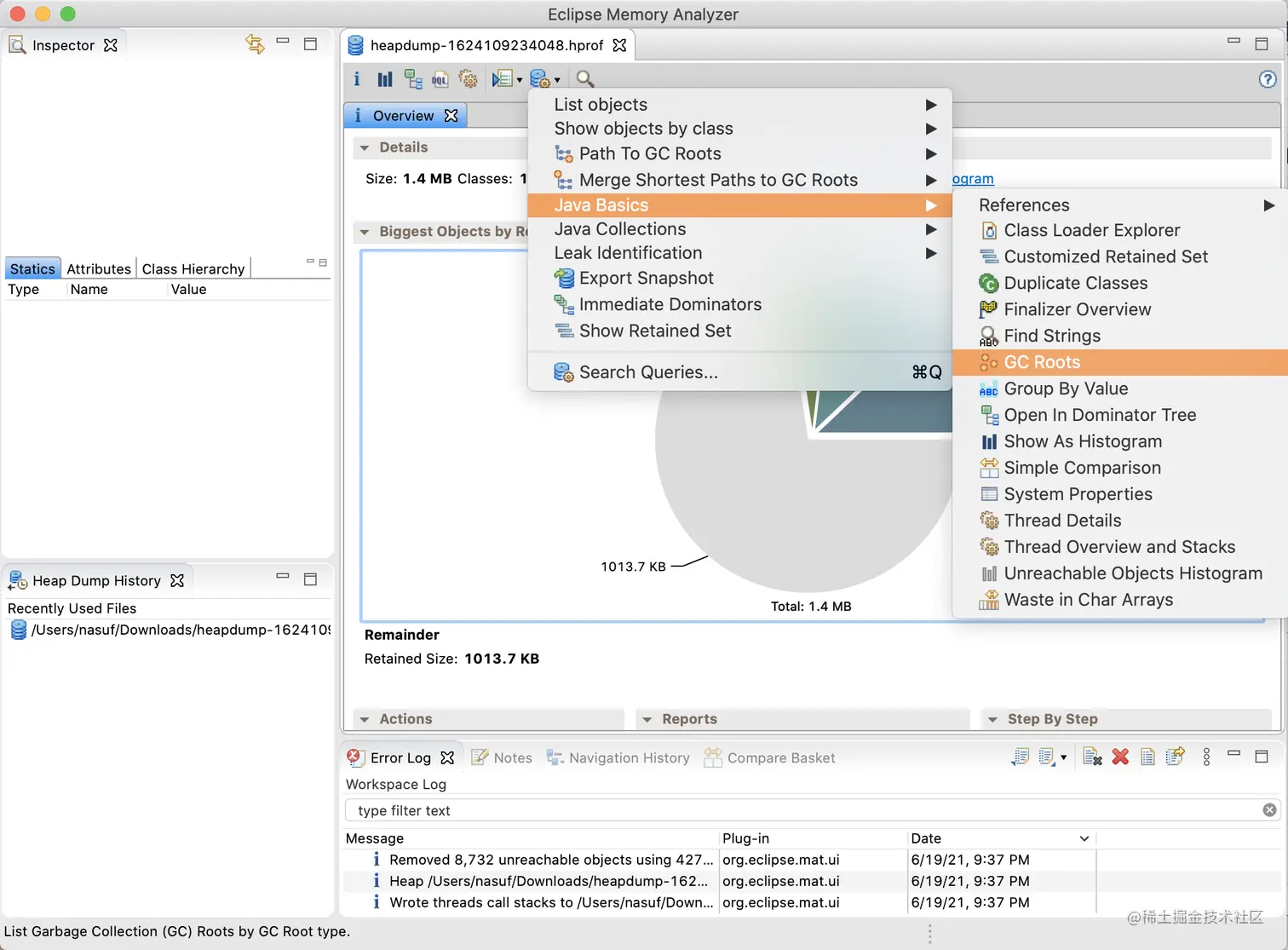Click Inspector link-with-snapshot arrows icon
This screenshot has width=1288, height=950.
pos(254,43)
